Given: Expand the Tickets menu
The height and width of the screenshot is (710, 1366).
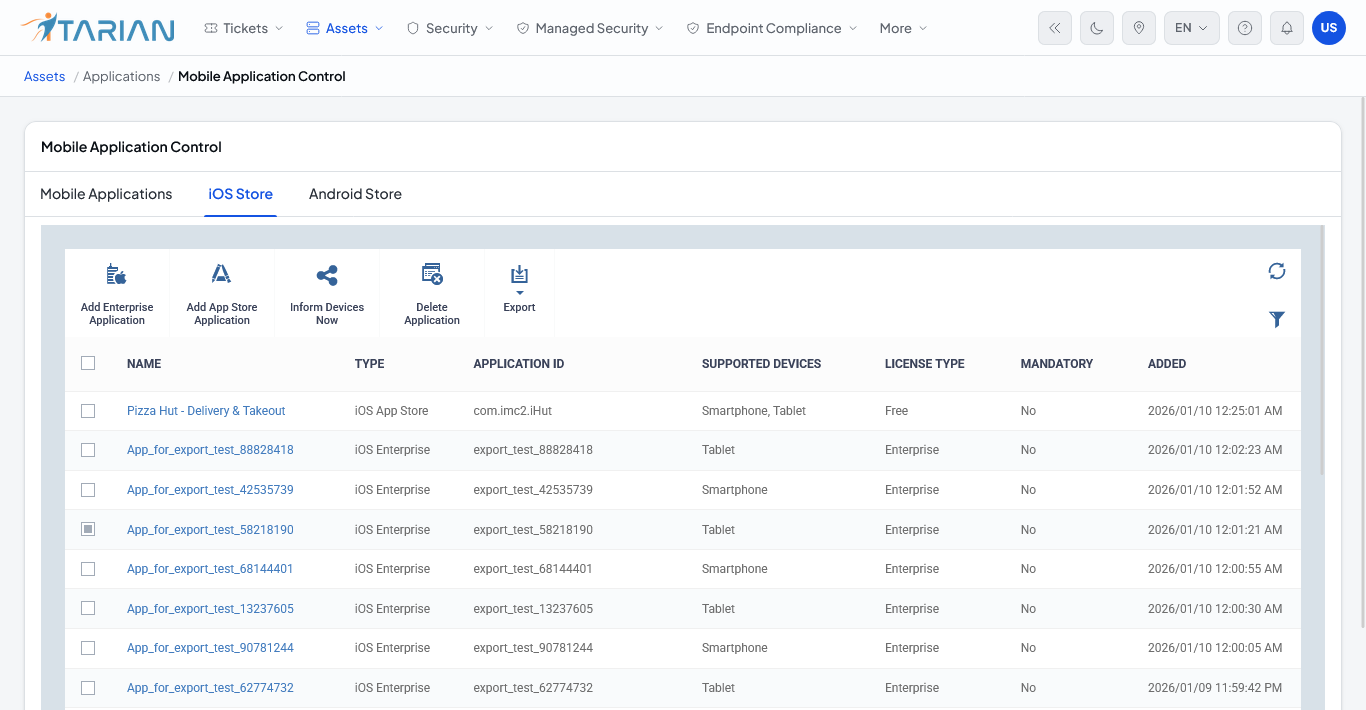Looking at the screenshot, I should pyautogui.click(x=243, y=28).
